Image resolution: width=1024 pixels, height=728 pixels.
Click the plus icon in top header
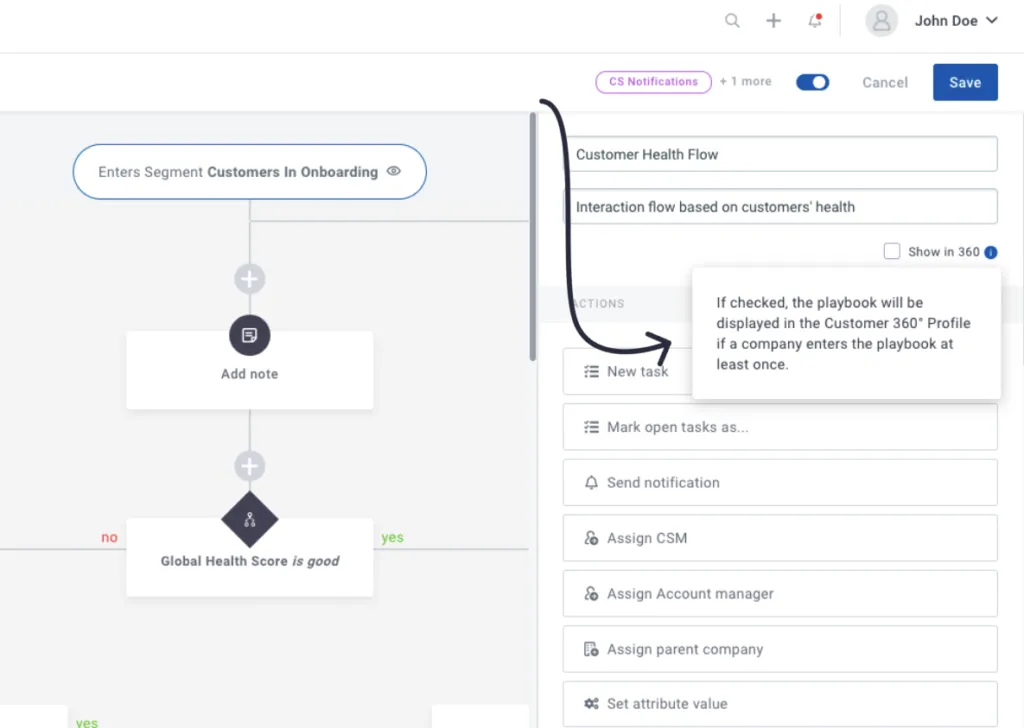tap(773, 21)
